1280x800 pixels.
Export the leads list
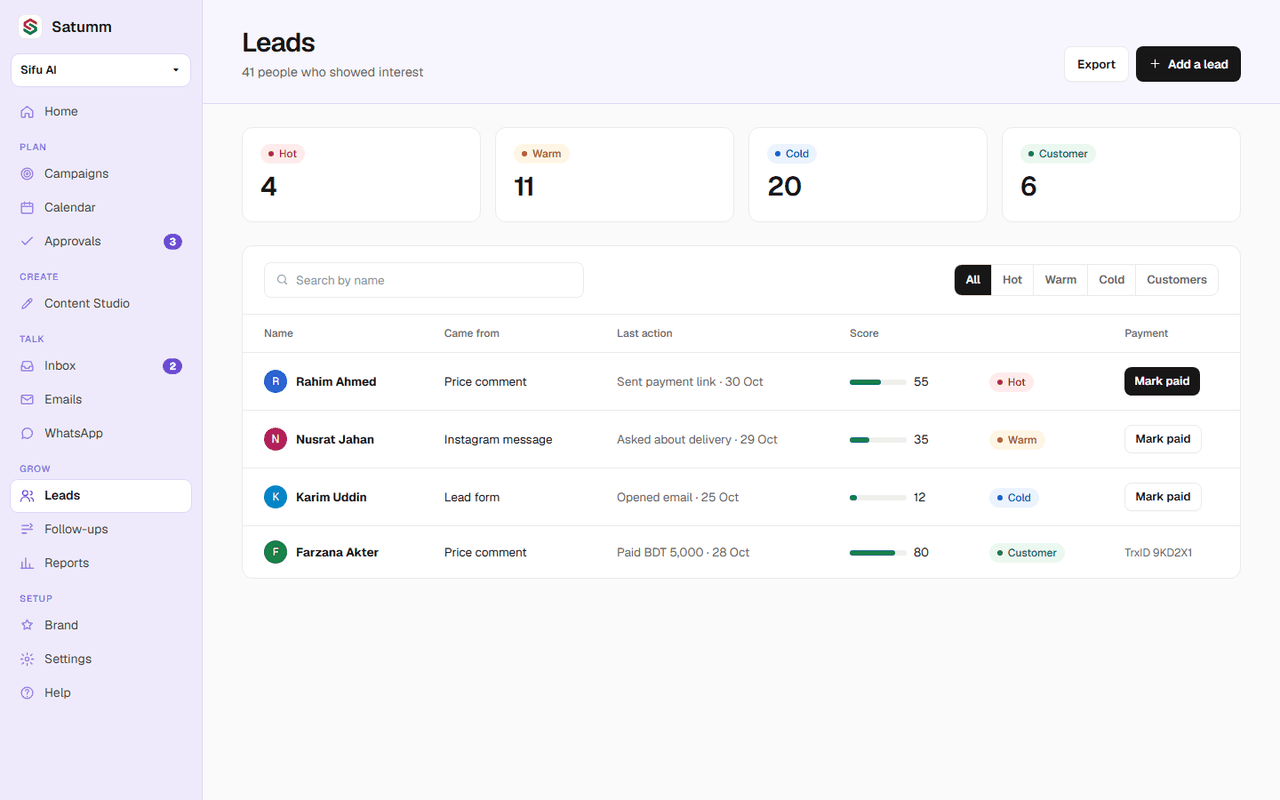click(x=1096, y=64)
